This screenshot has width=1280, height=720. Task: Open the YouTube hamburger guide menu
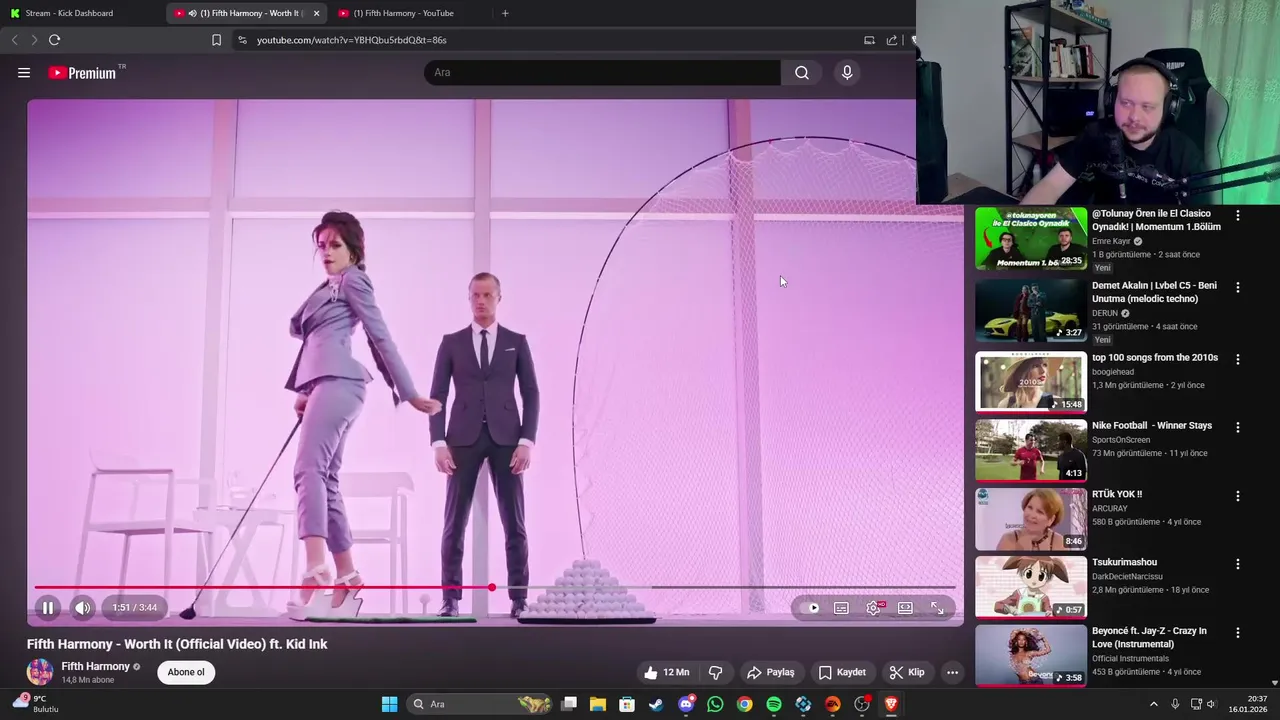pos(24,72)
